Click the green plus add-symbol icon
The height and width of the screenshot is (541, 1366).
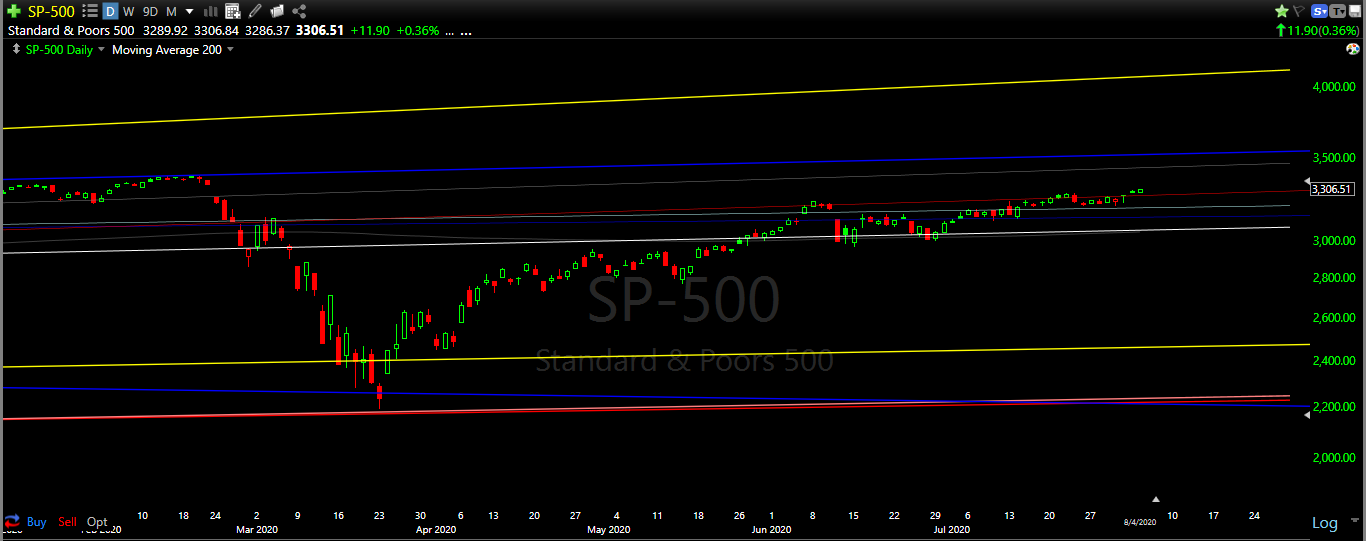coord(14,11)
